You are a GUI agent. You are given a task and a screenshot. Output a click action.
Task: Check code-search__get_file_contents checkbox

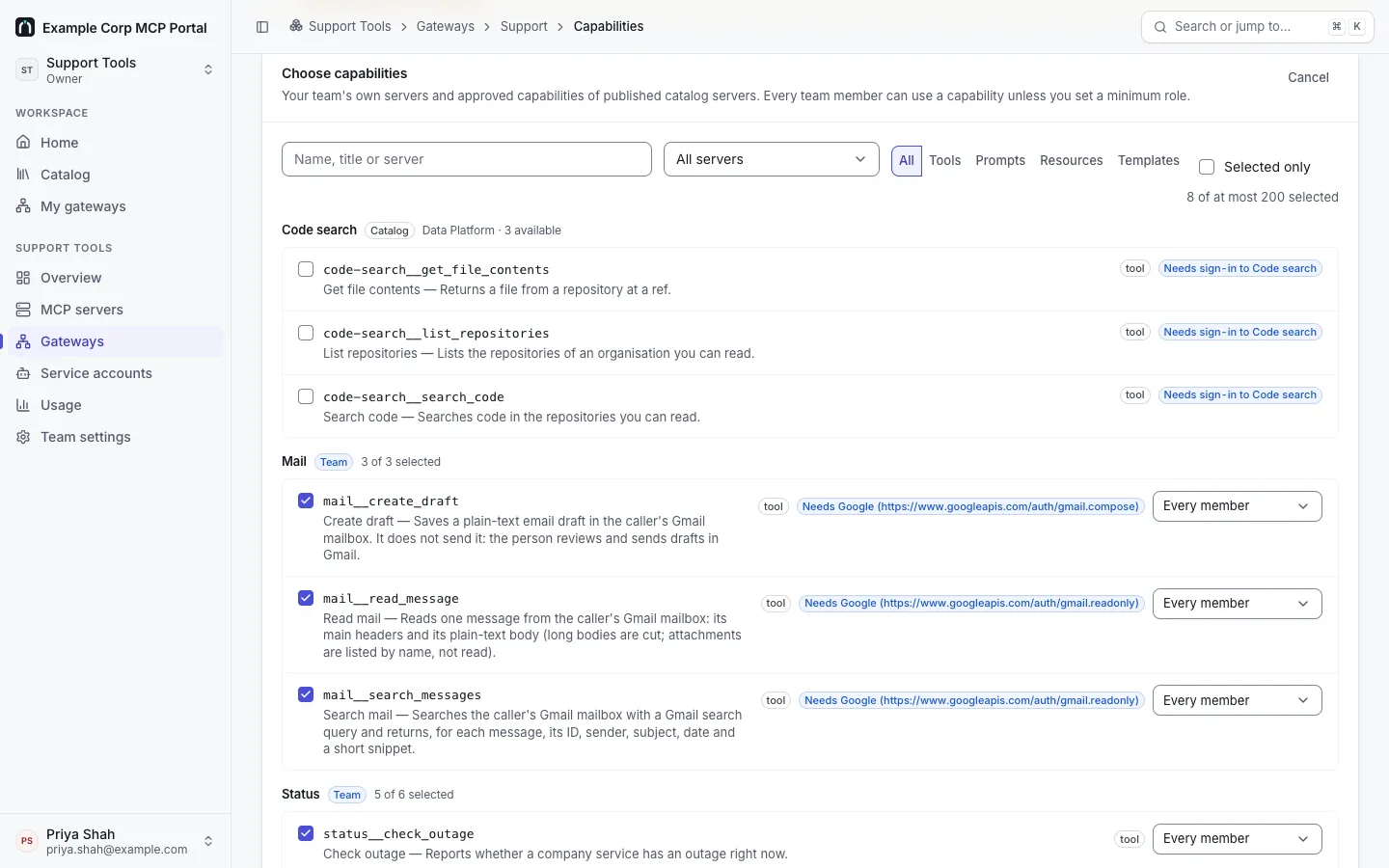pos(306,269)
